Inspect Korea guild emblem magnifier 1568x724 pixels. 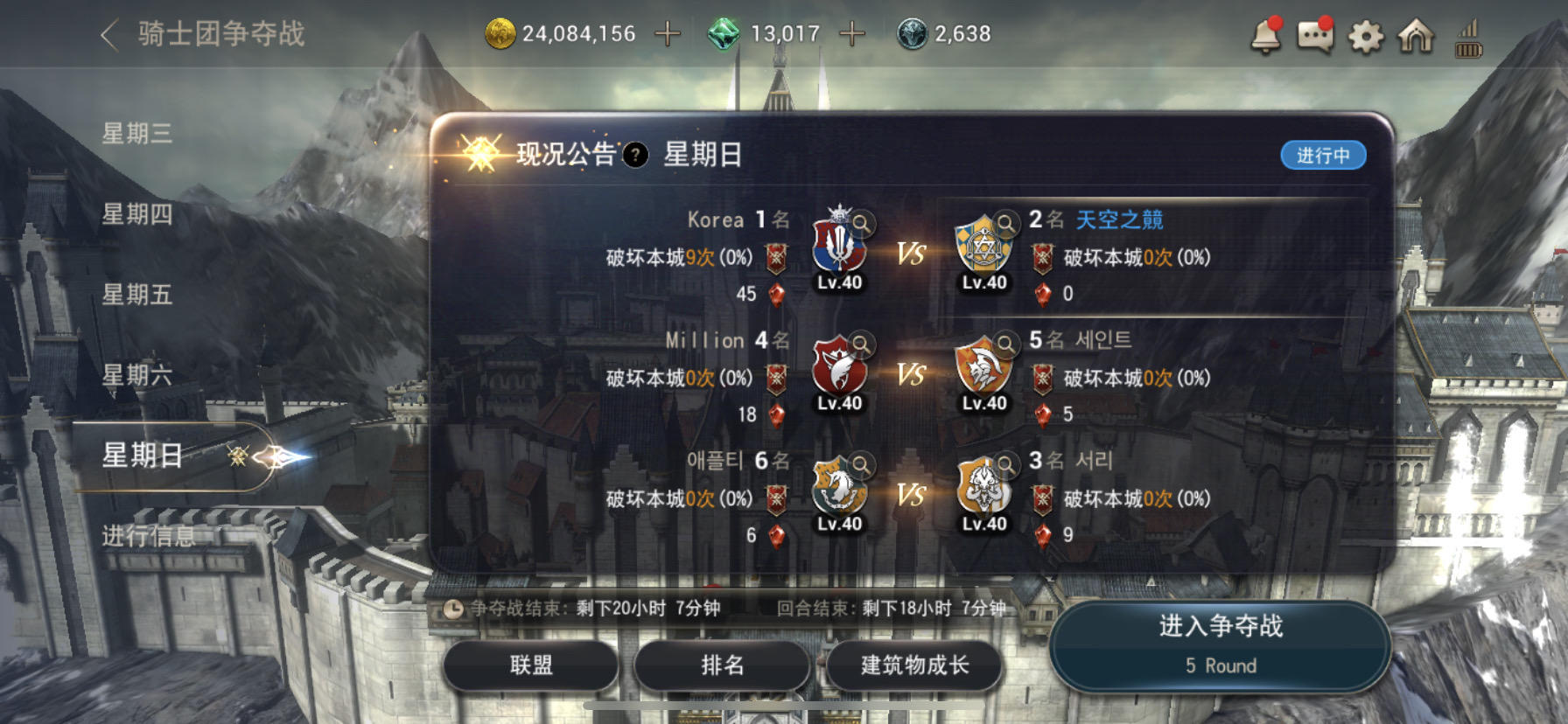(862, 223)
